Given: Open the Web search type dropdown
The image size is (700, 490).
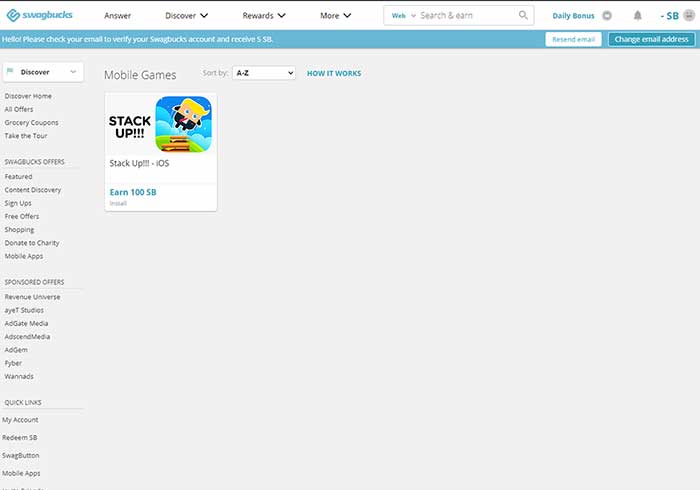Looking at the screenshot, I should (x=404, y=16).
